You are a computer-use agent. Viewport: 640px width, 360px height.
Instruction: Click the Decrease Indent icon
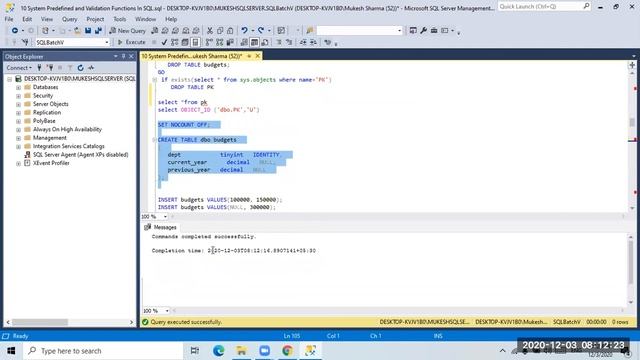[303, 42]
